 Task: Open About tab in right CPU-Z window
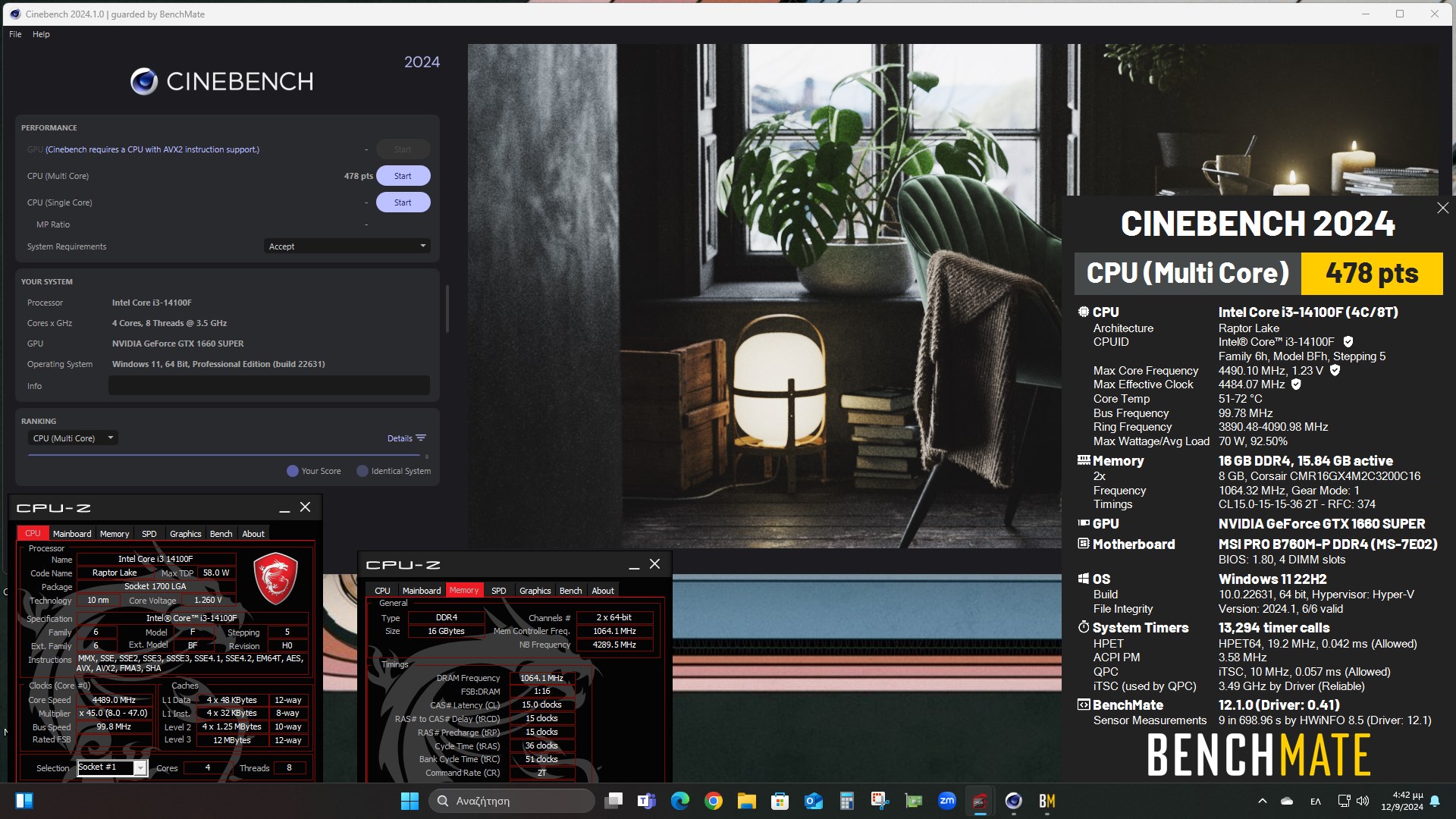click(x=603, y=591)
